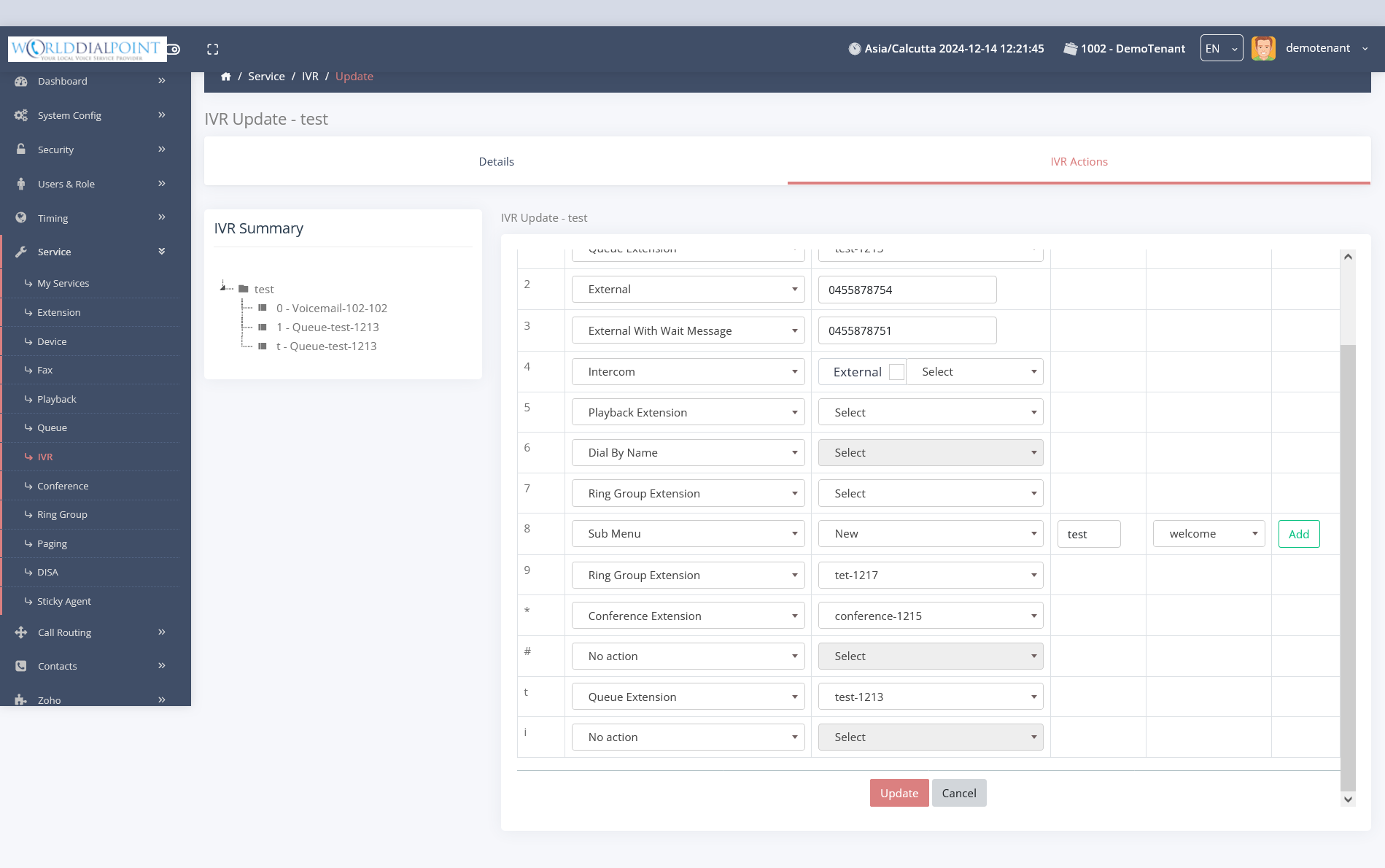The height and width of the screenshot is (868, 1385).
Task: Click the home icon in breadcrumb
Action: pyautogui.click(x=226, y=77)
